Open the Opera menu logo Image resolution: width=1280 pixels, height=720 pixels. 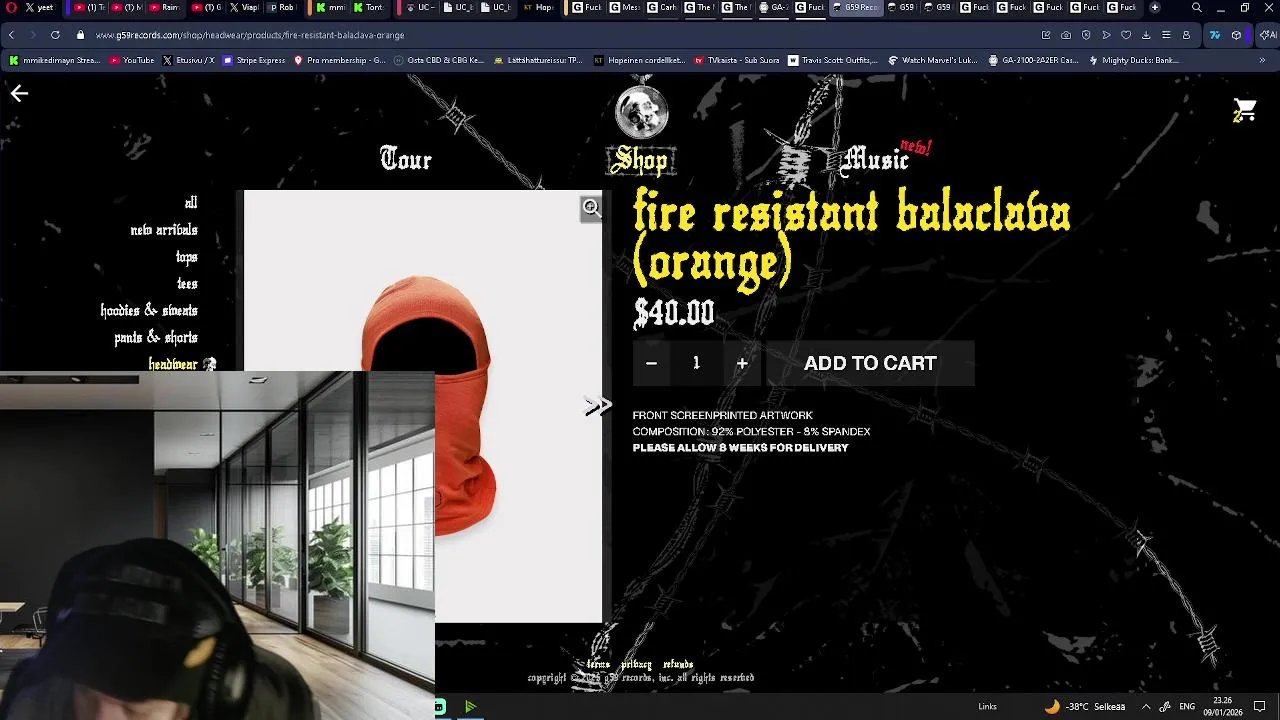point(11,8)
